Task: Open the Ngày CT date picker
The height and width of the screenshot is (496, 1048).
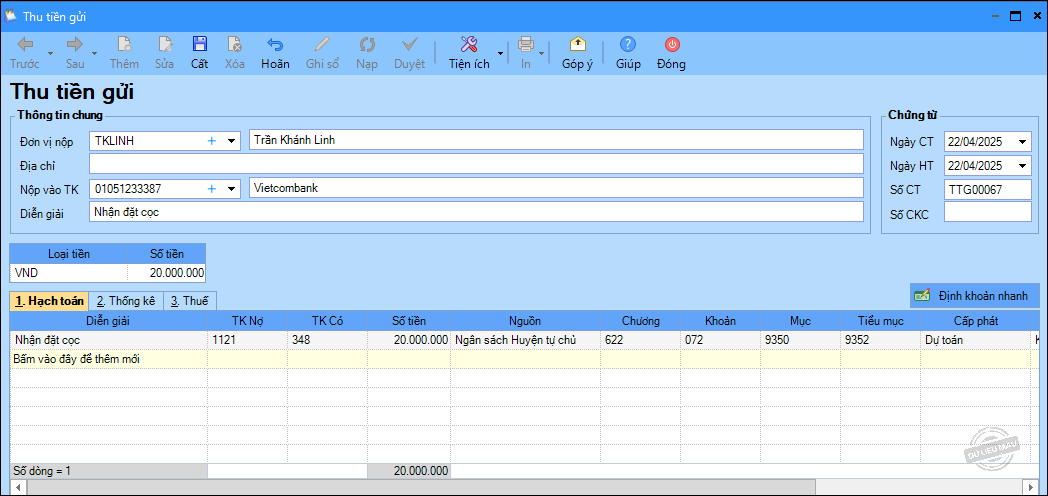Action: [1022, 142]
